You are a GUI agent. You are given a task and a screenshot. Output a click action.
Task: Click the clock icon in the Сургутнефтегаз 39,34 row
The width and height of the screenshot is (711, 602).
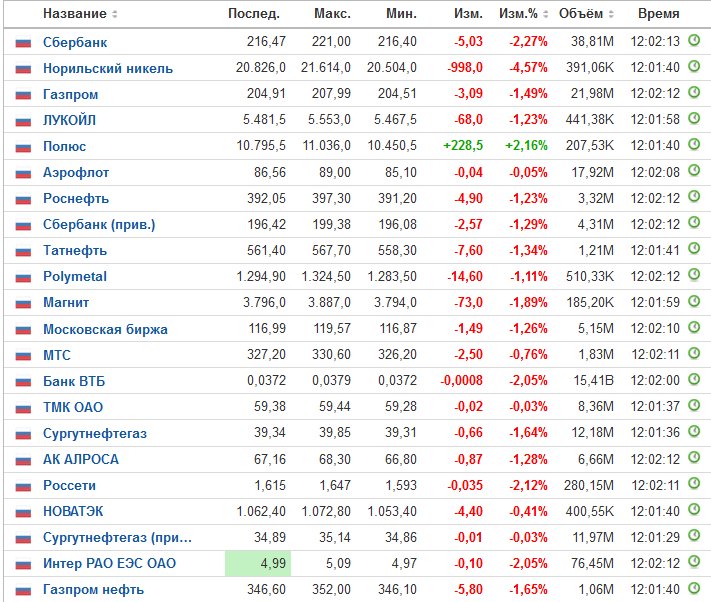(x=694, y=432)
